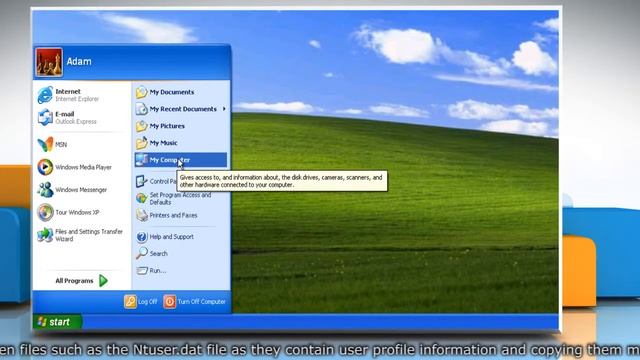
Task: Select the My Pictures label
Action: click(167, 126)
